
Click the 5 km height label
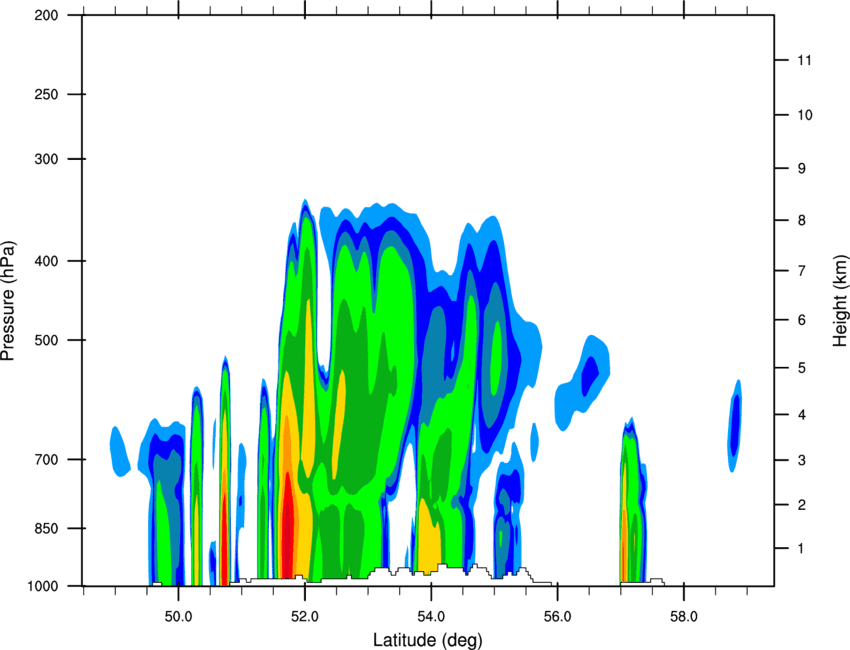[x=802, y=368]
